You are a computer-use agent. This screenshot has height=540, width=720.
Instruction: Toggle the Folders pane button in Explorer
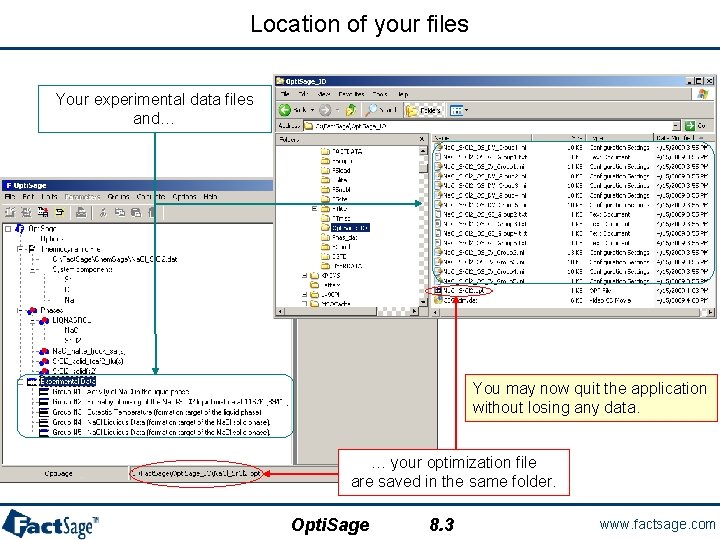[423, 110]
